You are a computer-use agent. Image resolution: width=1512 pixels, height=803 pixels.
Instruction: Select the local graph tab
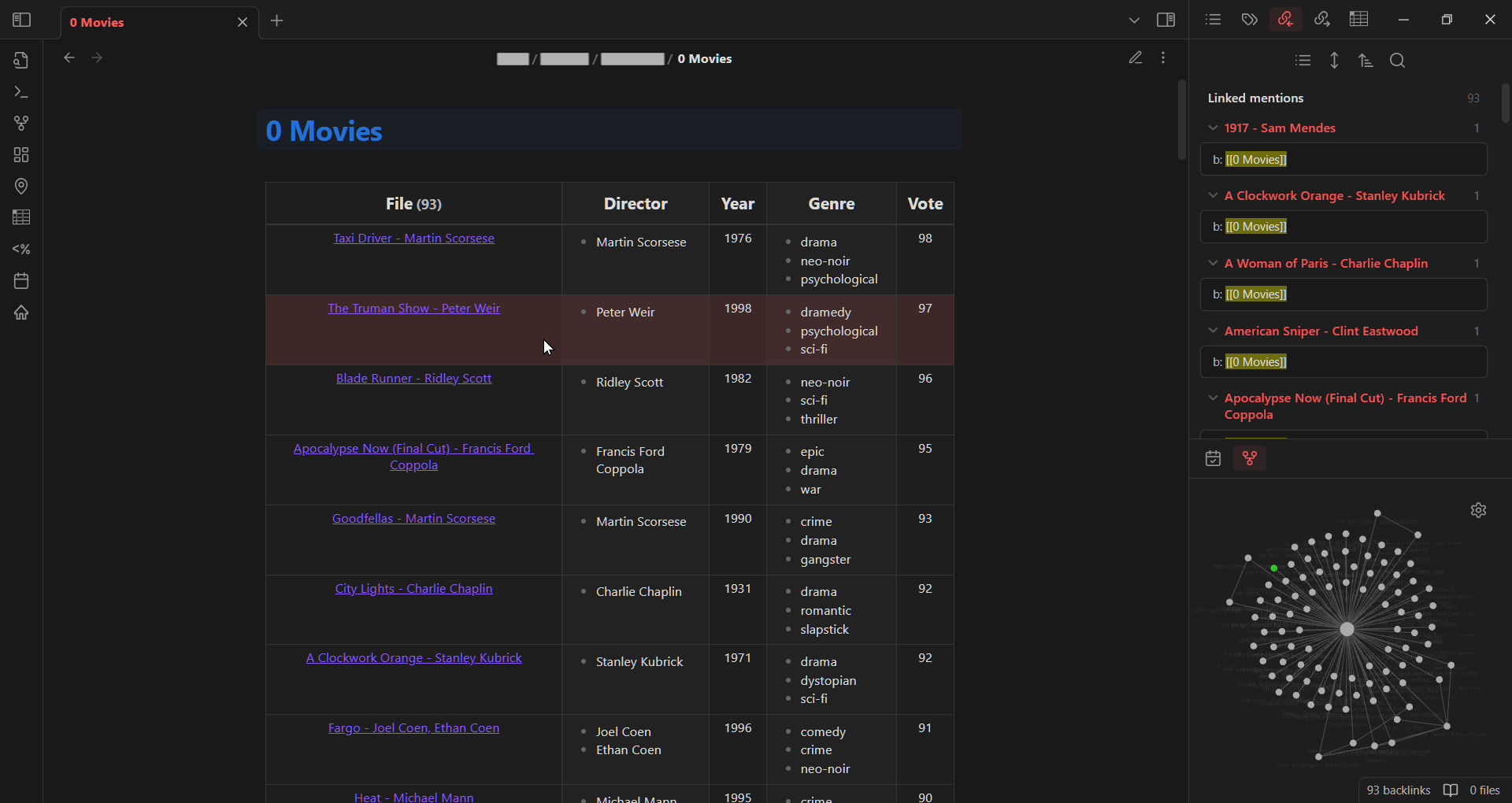(1250, 458)
